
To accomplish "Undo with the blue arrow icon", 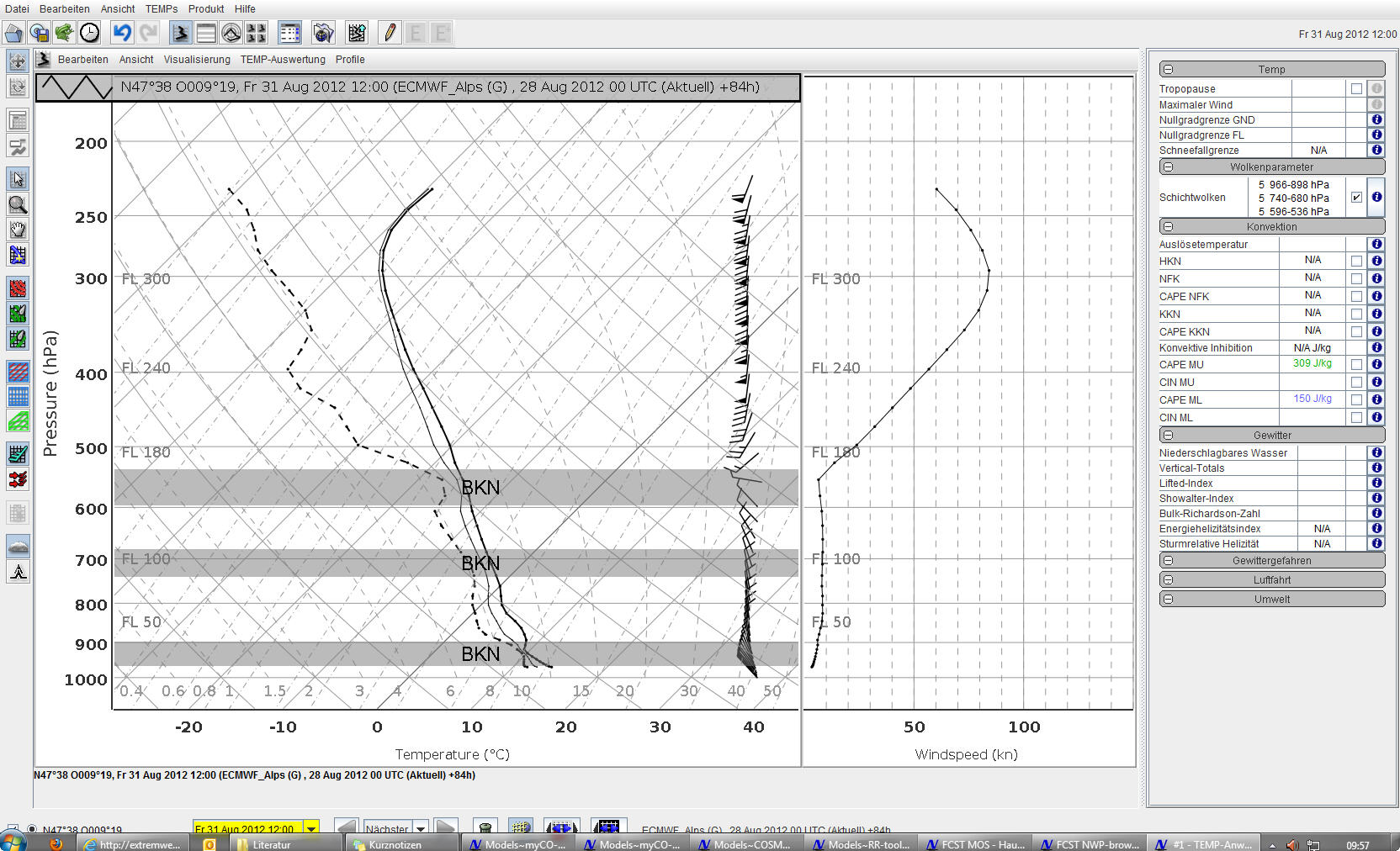I will coord(123,33).
